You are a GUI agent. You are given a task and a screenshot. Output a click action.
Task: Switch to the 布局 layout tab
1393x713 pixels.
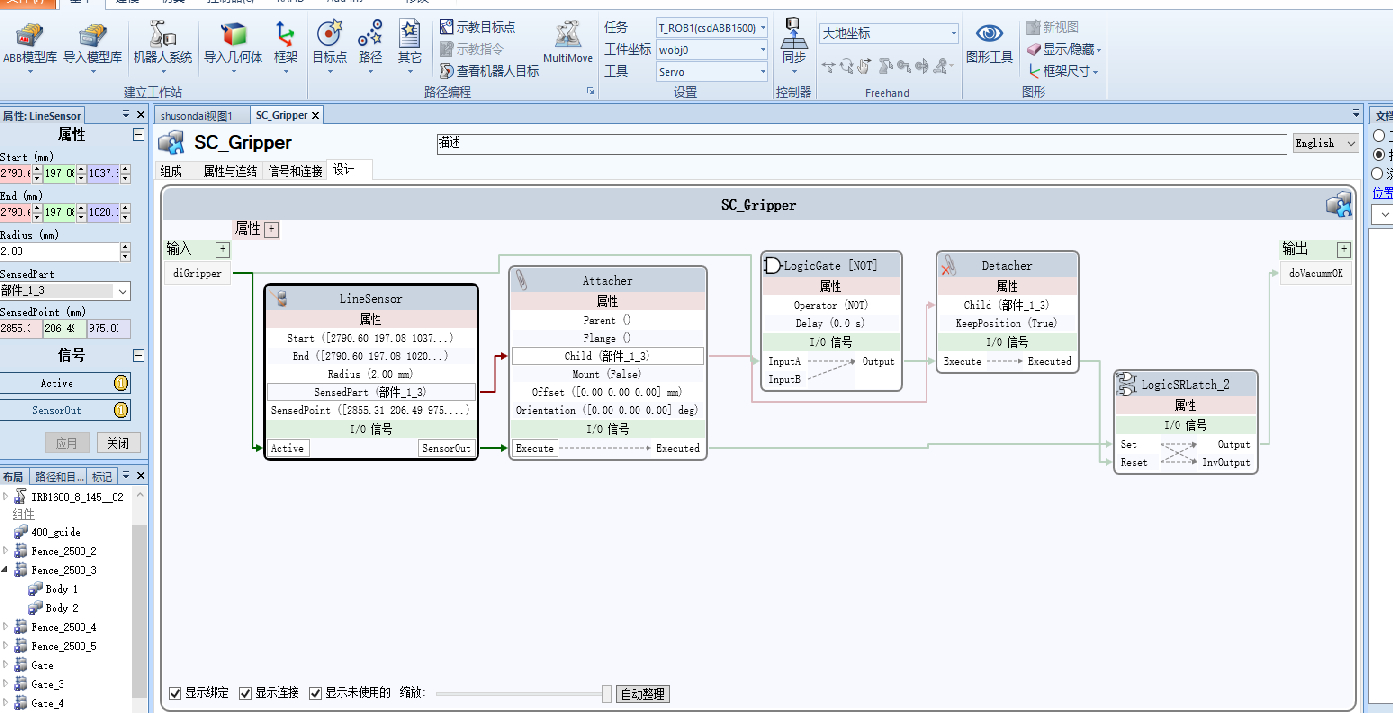(13, 476)
